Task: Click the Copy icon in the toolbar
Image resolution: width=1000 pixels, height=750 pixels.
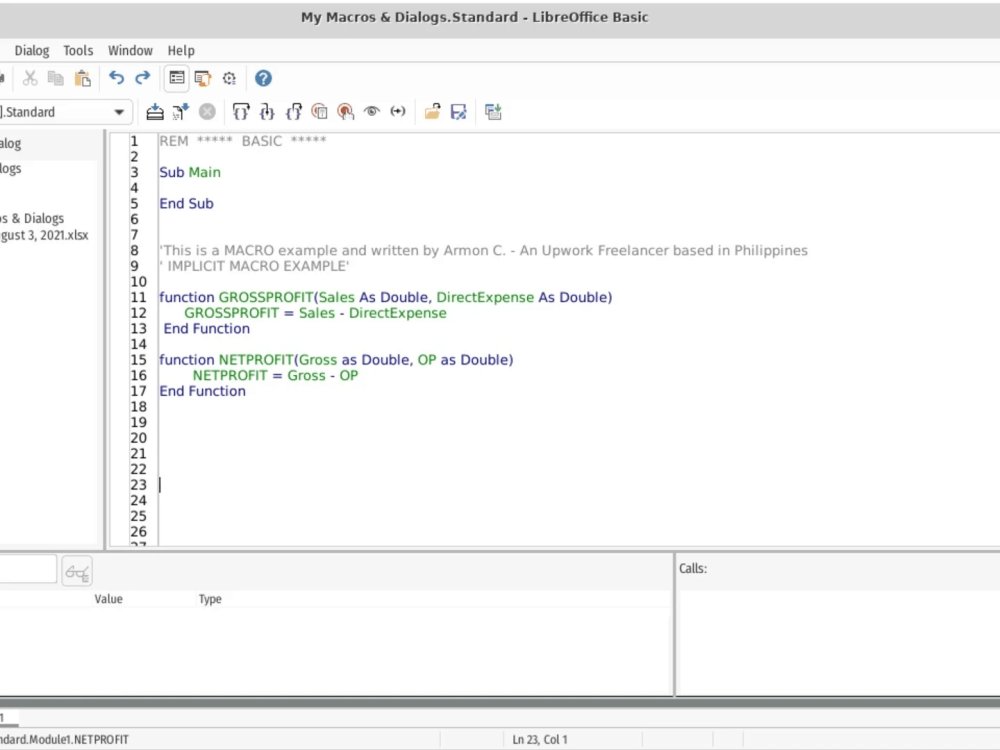Action: click(56, 78)
